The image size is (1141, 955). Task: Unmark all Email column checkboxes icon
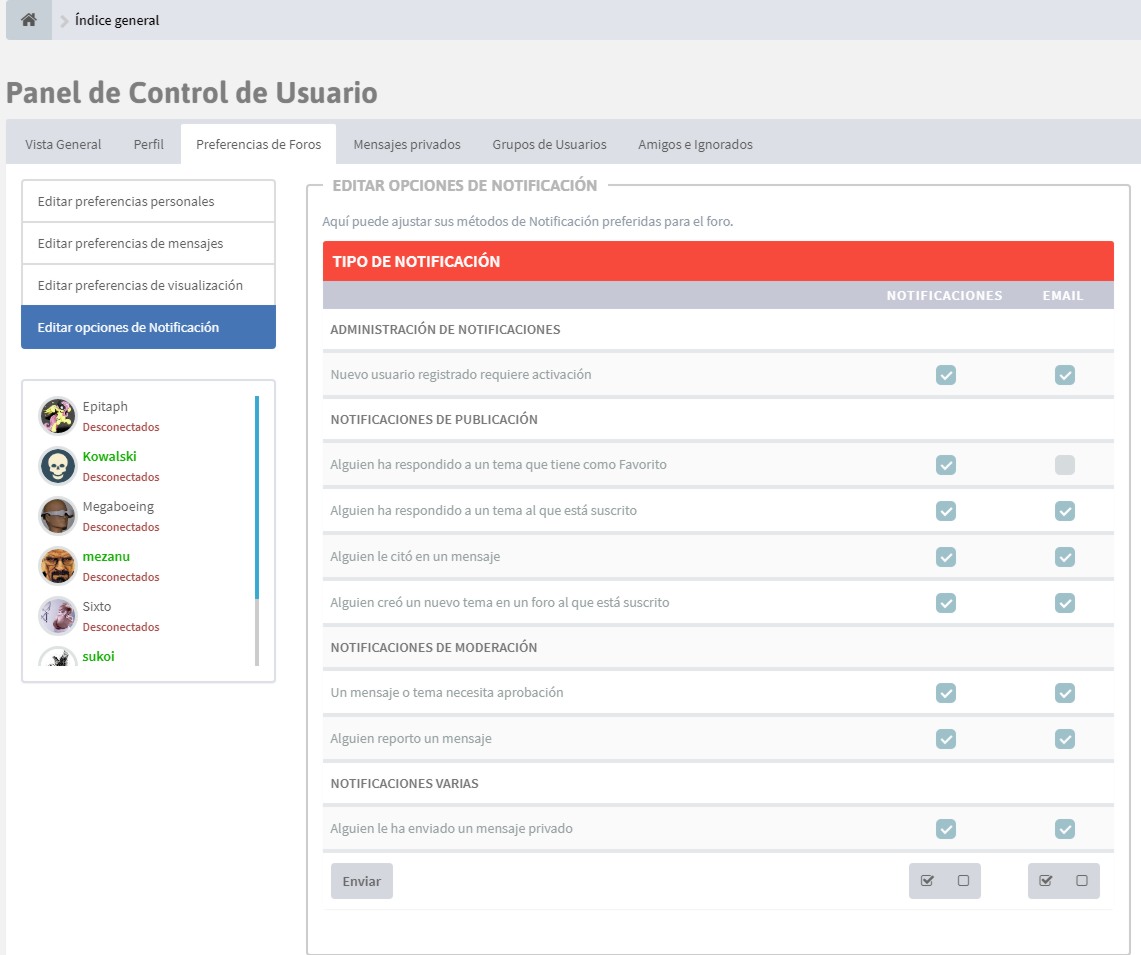coord(1082,881)
